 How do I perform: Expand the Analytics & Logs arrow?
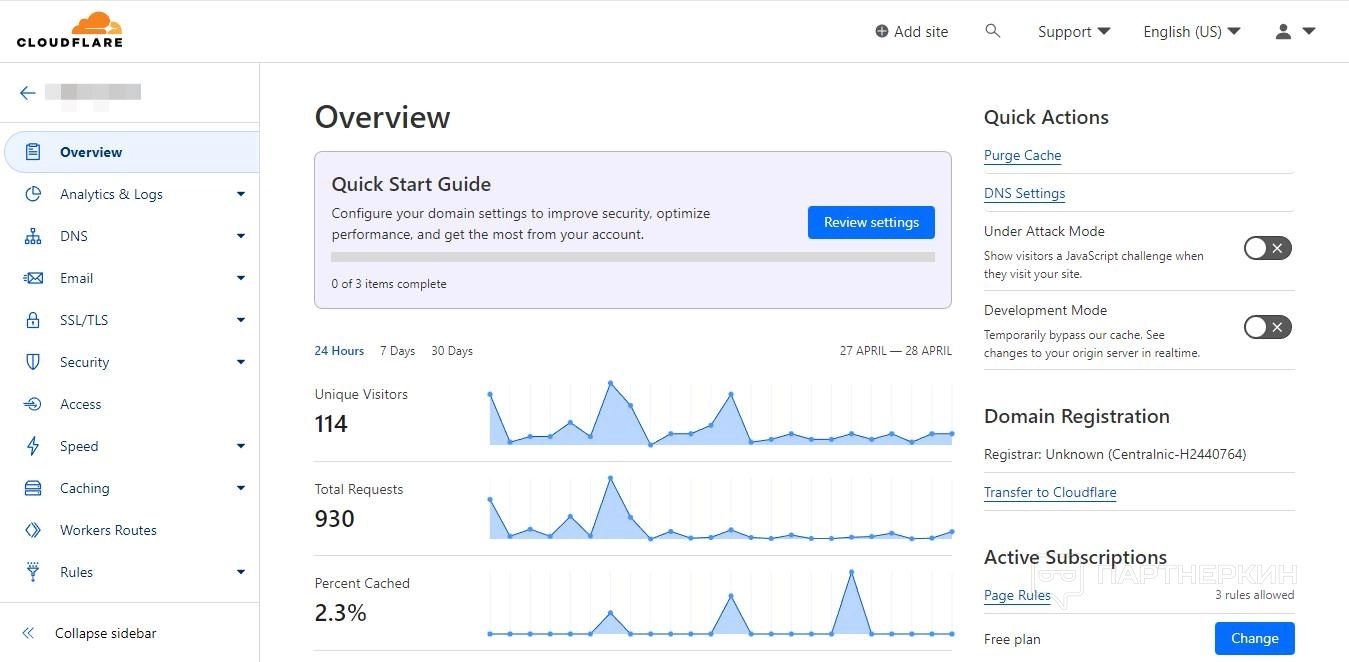(240, 194)
